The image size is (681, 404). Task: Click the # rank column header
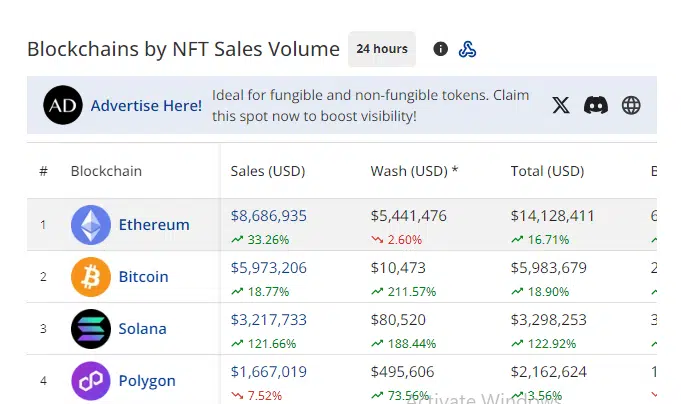(43, 171)
